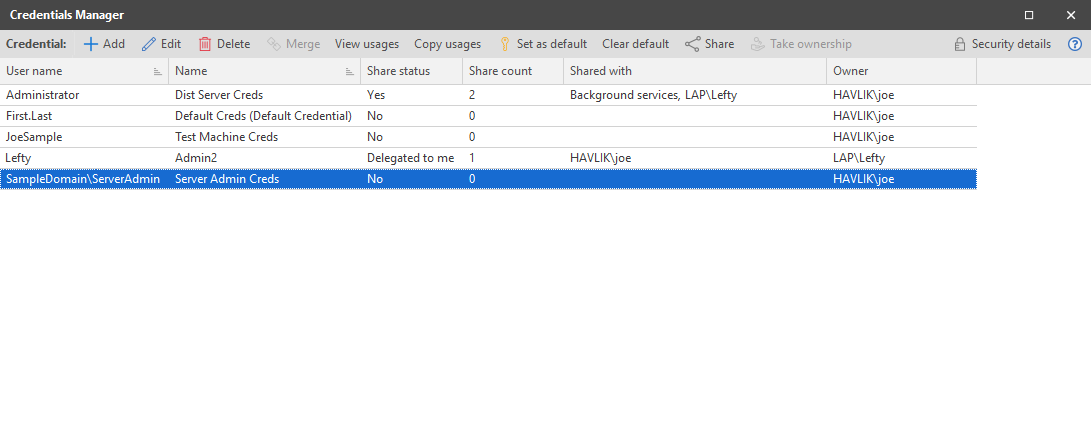Viewport: 1091px width, 435px height.
Task: Click the Add credential plus icon
Action: click(90, 44)
